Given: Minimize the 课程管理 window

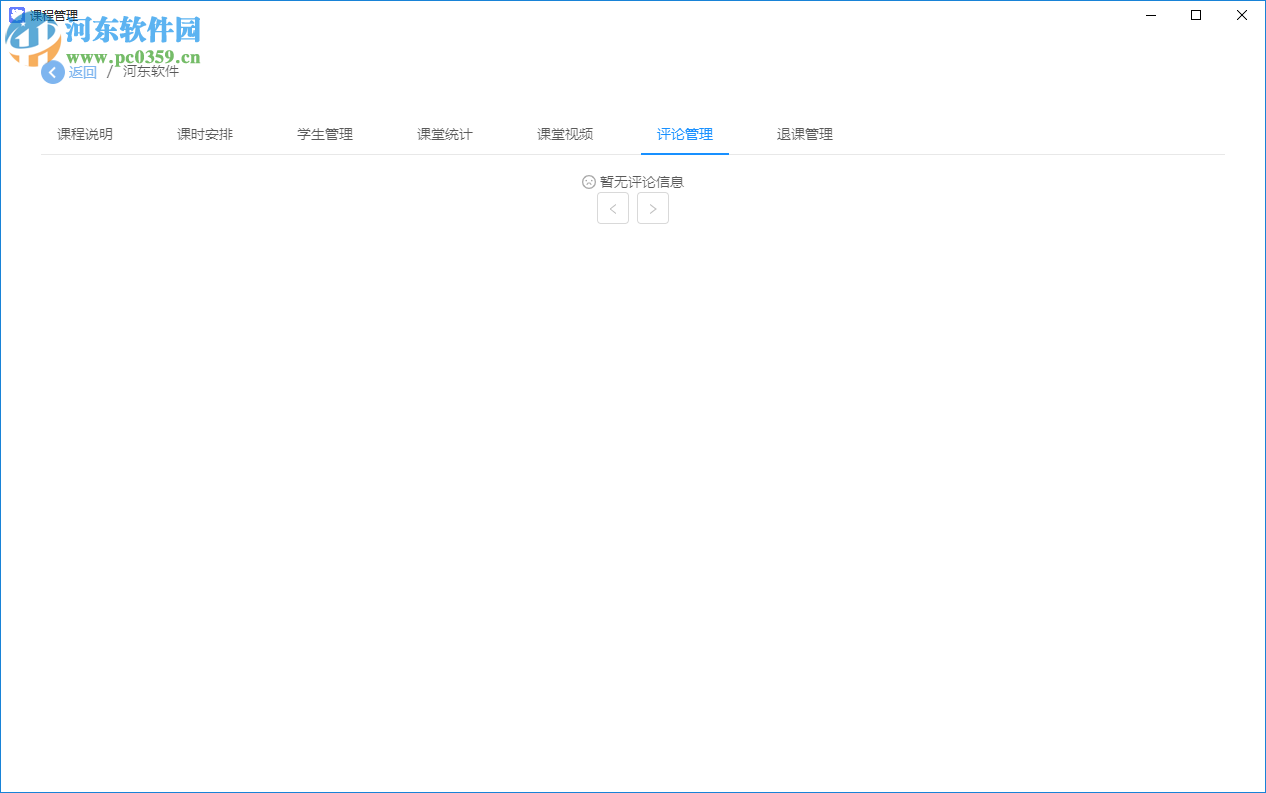Looking at the screenshot, I should [1150, 15].
